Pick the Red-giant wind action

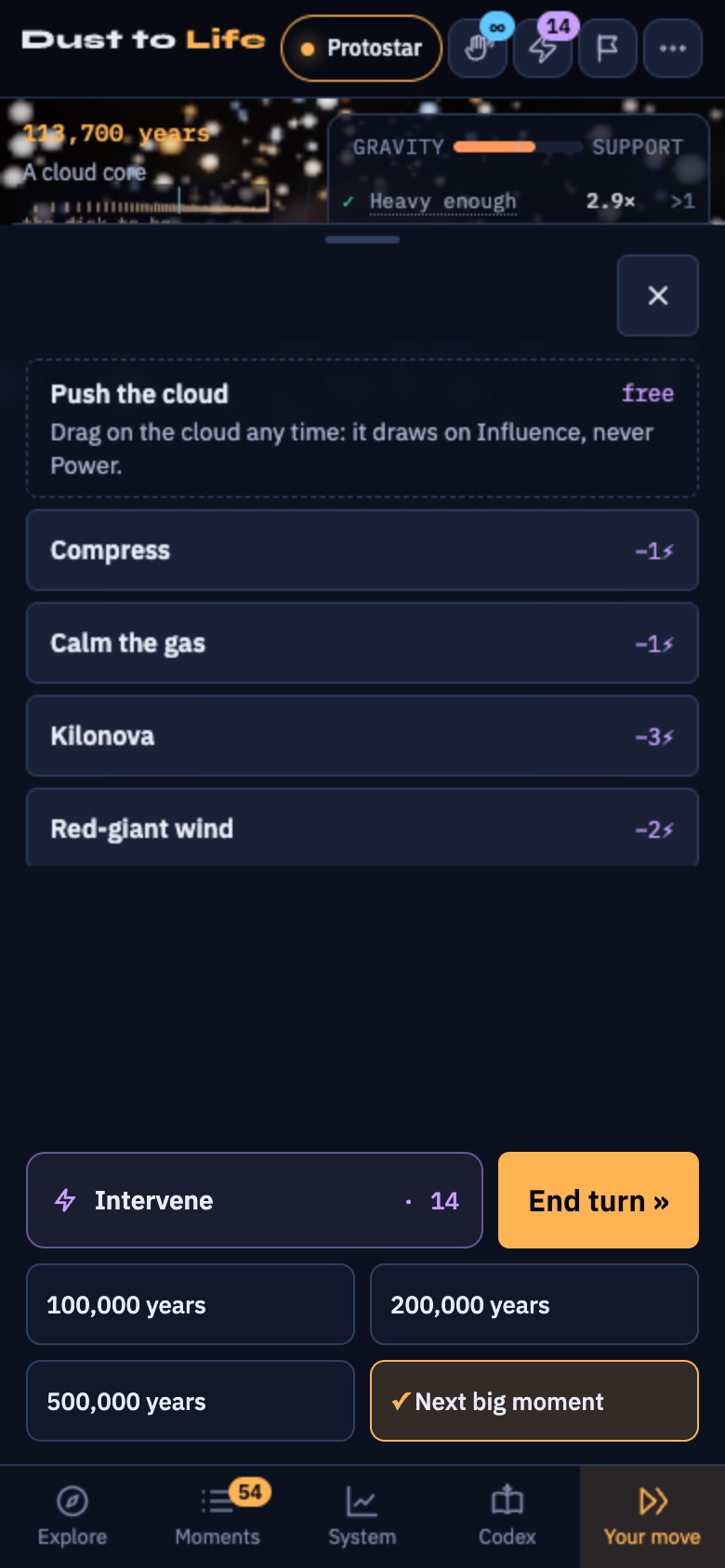[x=362, y=828]
